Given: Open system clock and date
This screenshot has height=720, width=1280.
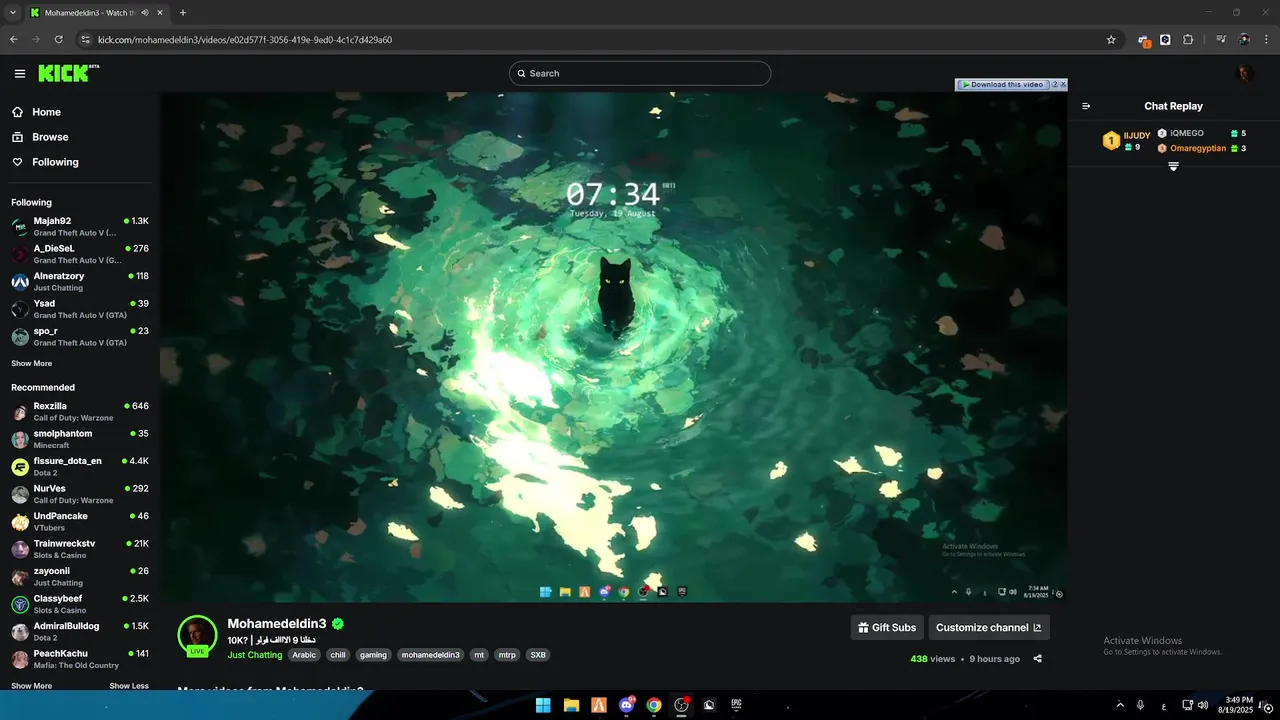Looking at the screenshot, I should pyautogui.click(x=1235, y=705).
